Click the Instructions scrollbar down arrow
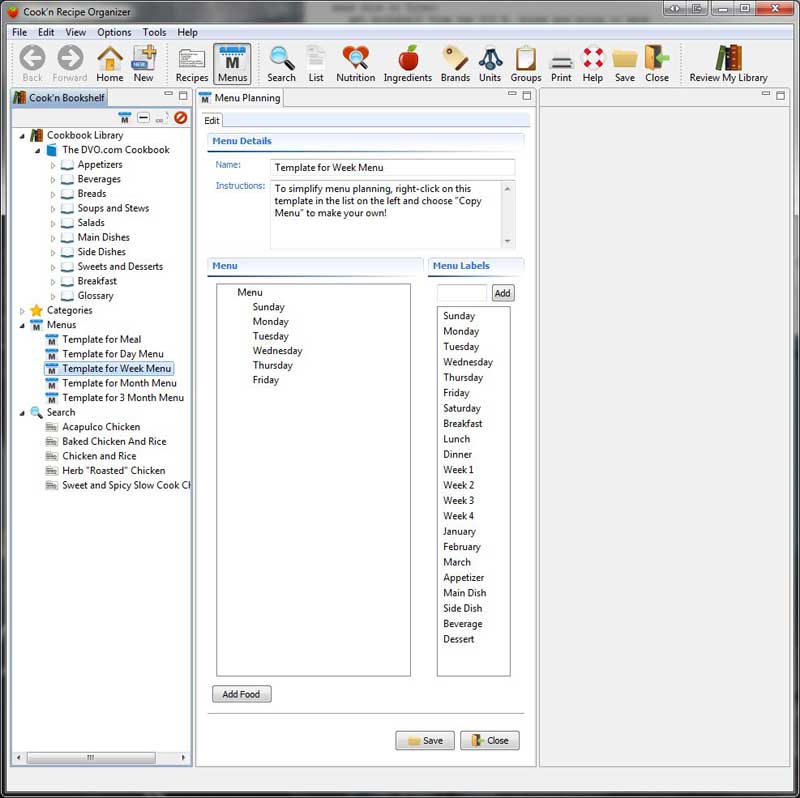This screenshot has width=800, height=798. pos(507,241)
